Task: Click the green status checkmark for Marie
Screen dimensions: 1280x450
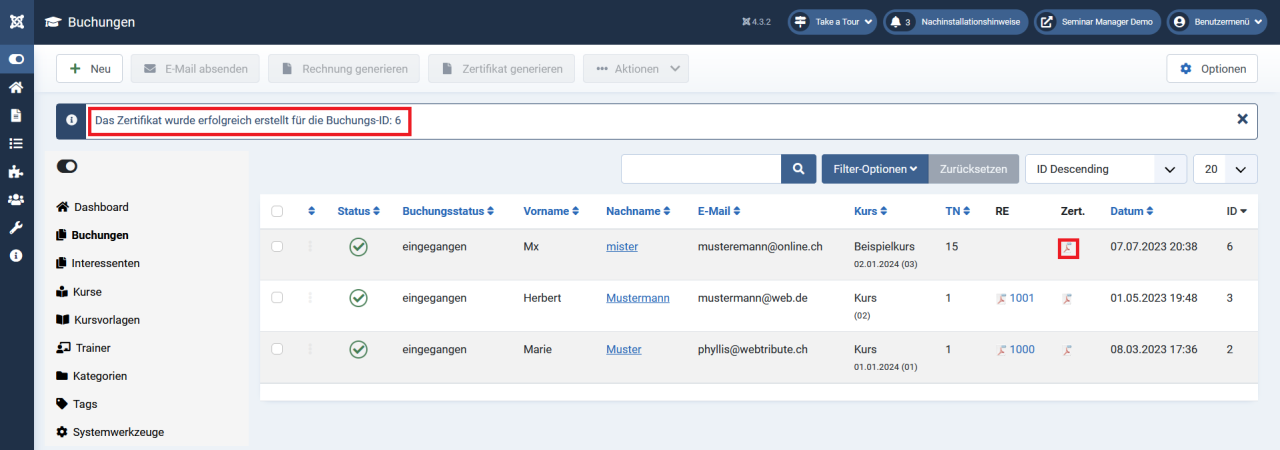Action: coord(358,349)
